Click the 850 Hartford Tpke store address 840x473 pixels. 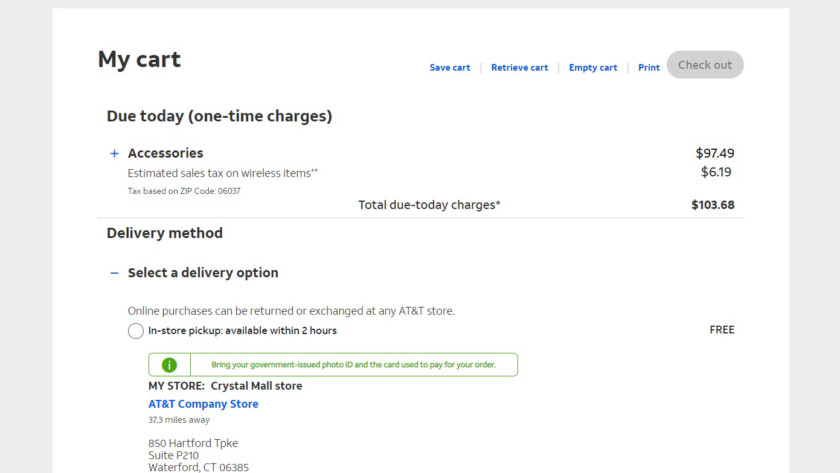[x=193, y=443]
